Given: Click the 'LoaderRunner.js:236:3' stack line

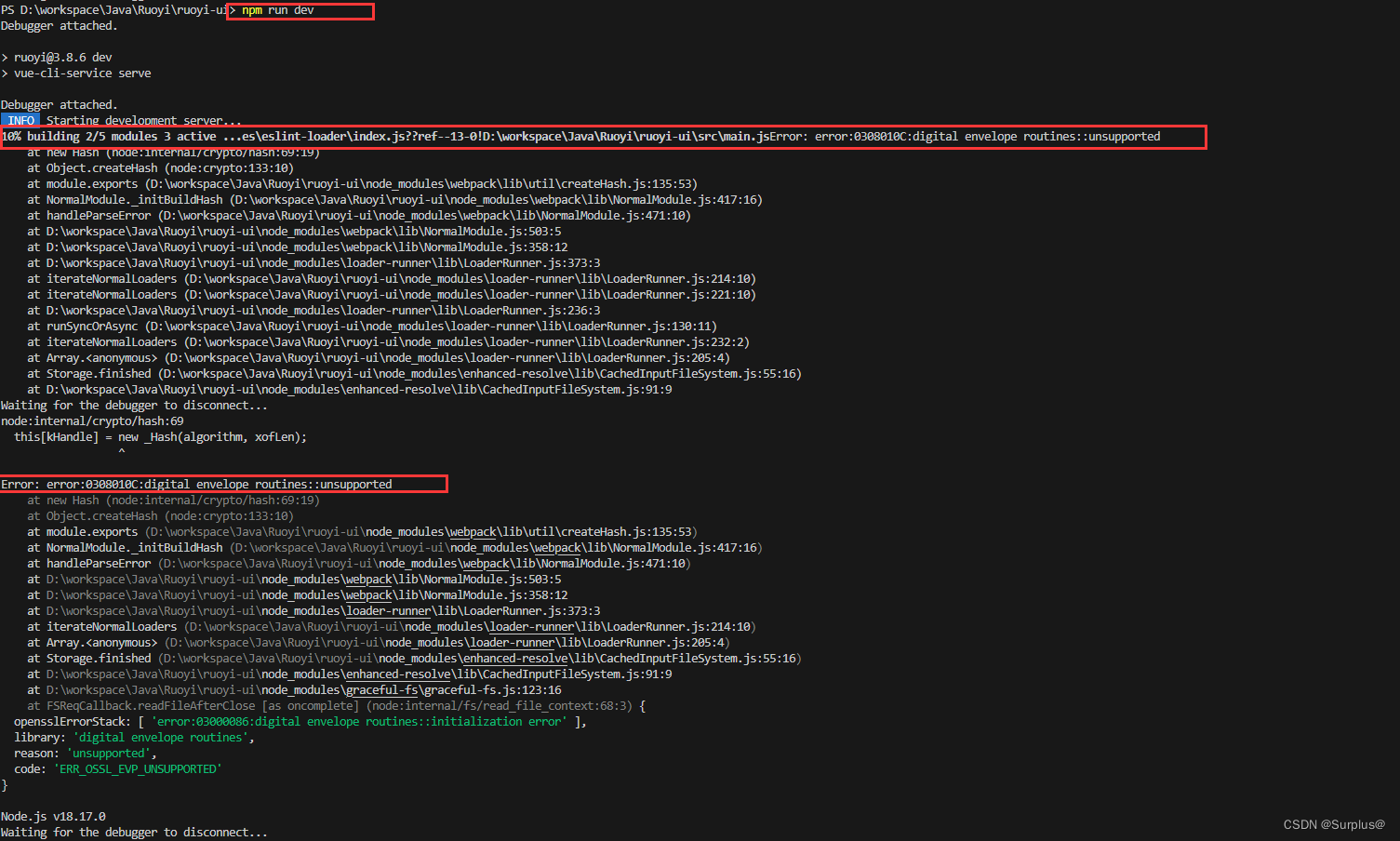Looking at the screenshot, I should [313, 311].
